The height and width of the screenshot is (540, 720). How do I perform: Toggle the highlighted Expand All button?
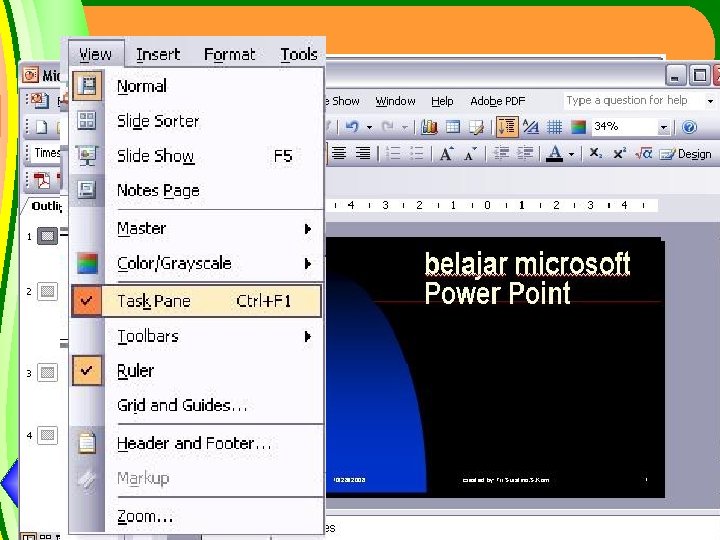(x=507, y=127)
